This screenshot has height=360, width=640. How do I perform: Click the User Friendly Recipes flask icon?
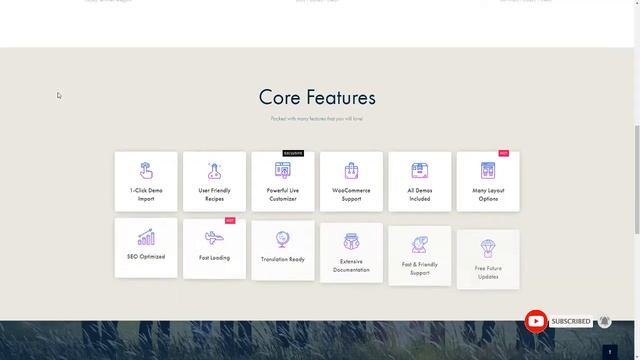point(214,171)
